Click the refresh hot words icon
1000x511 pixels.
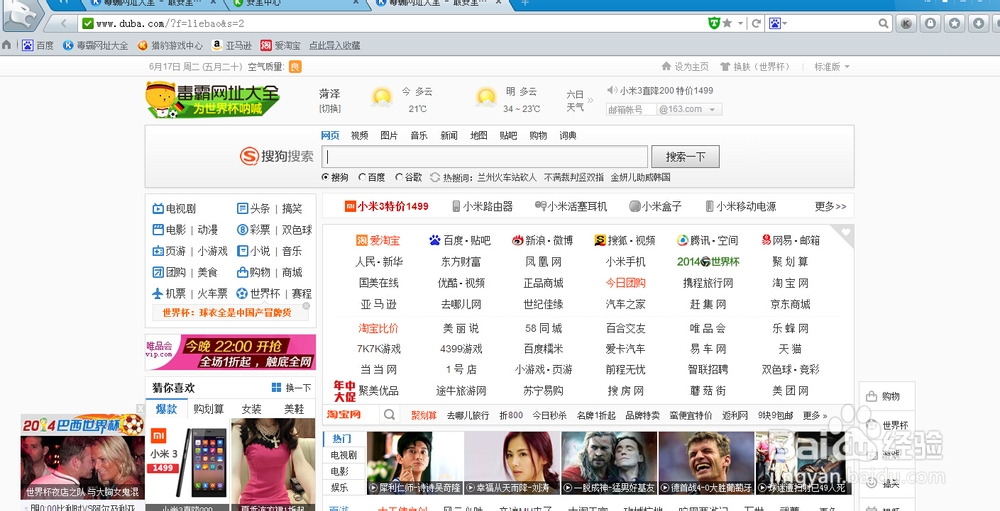435,177
